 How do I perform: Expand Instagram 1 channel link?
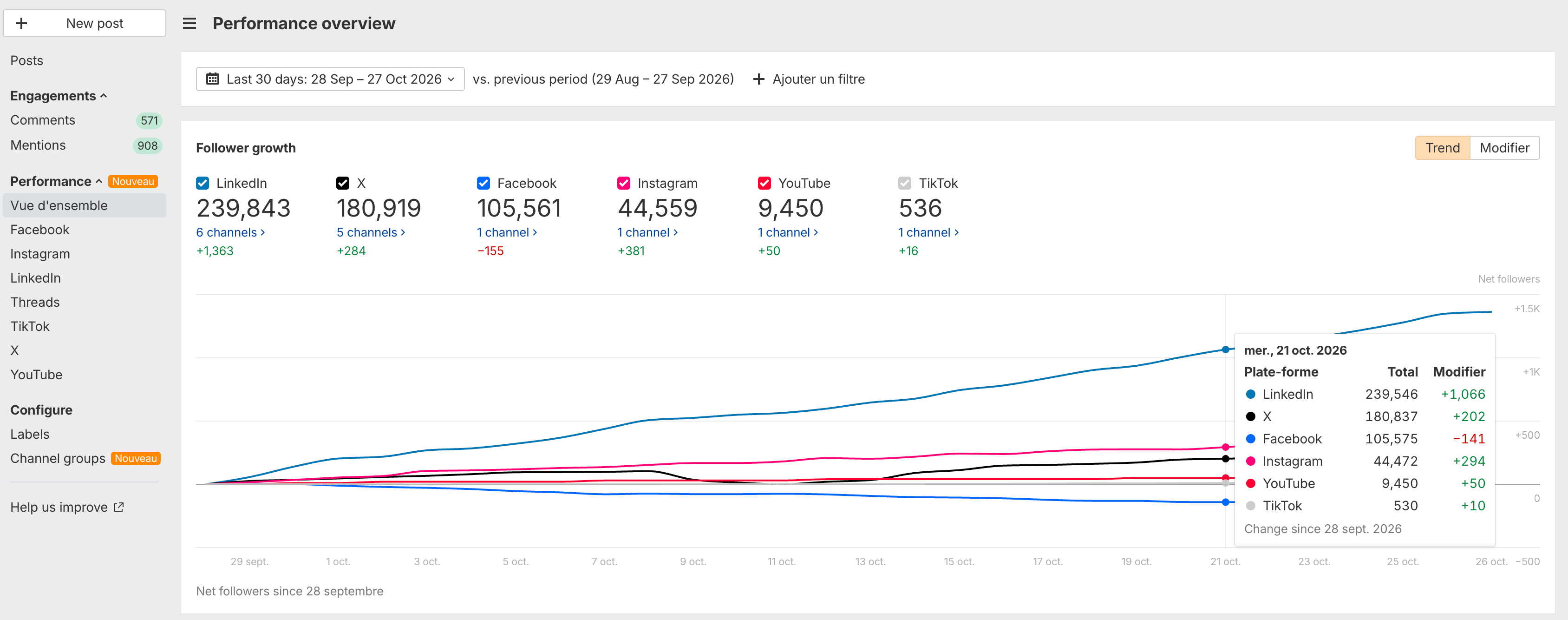[647, 232]
